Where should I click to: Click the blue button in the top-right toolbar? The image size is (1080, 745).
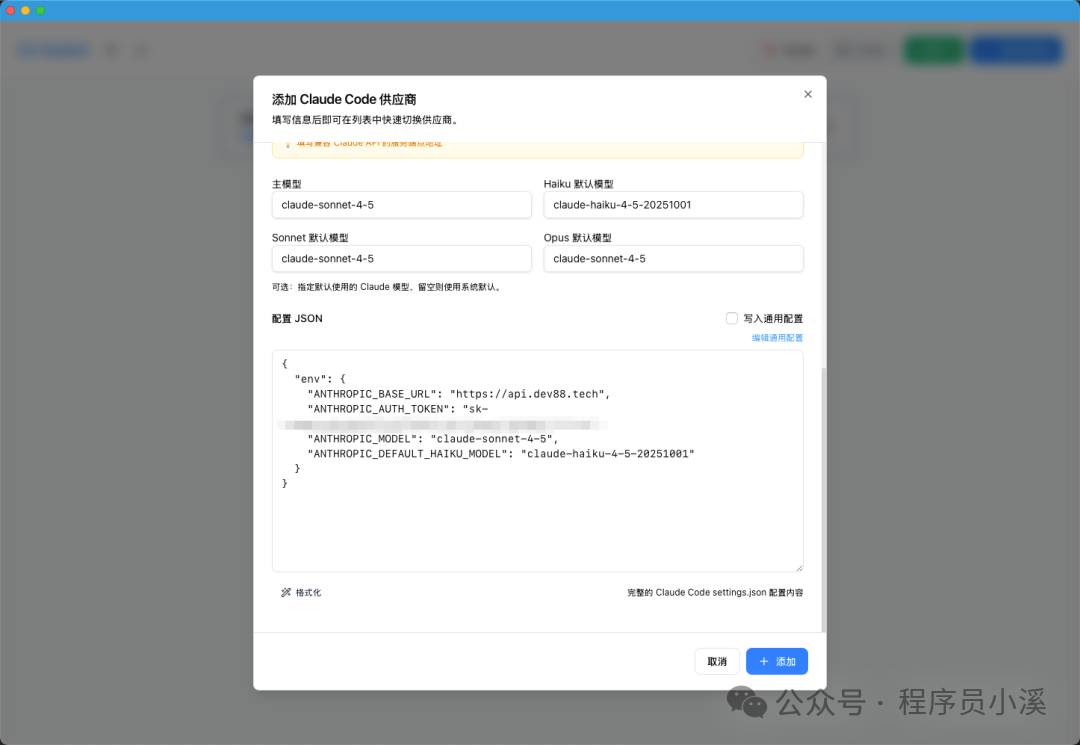(1016, 49)
